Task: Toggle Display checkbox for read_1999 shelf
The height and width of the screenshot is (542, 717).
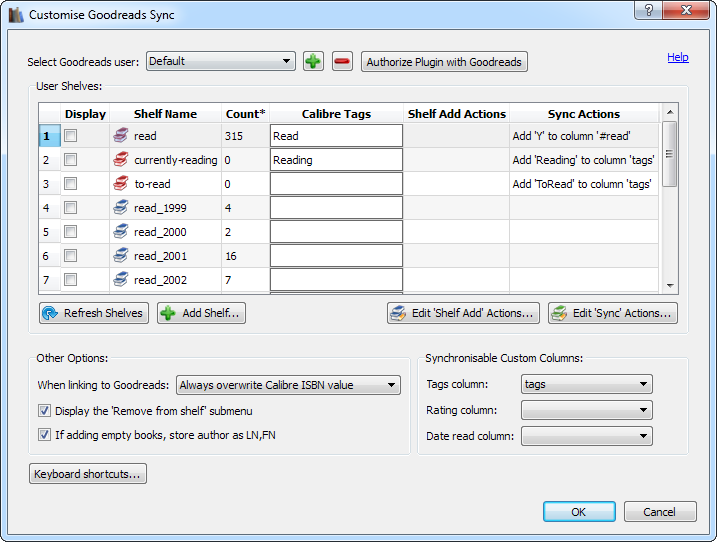Action: click(70, 208)
